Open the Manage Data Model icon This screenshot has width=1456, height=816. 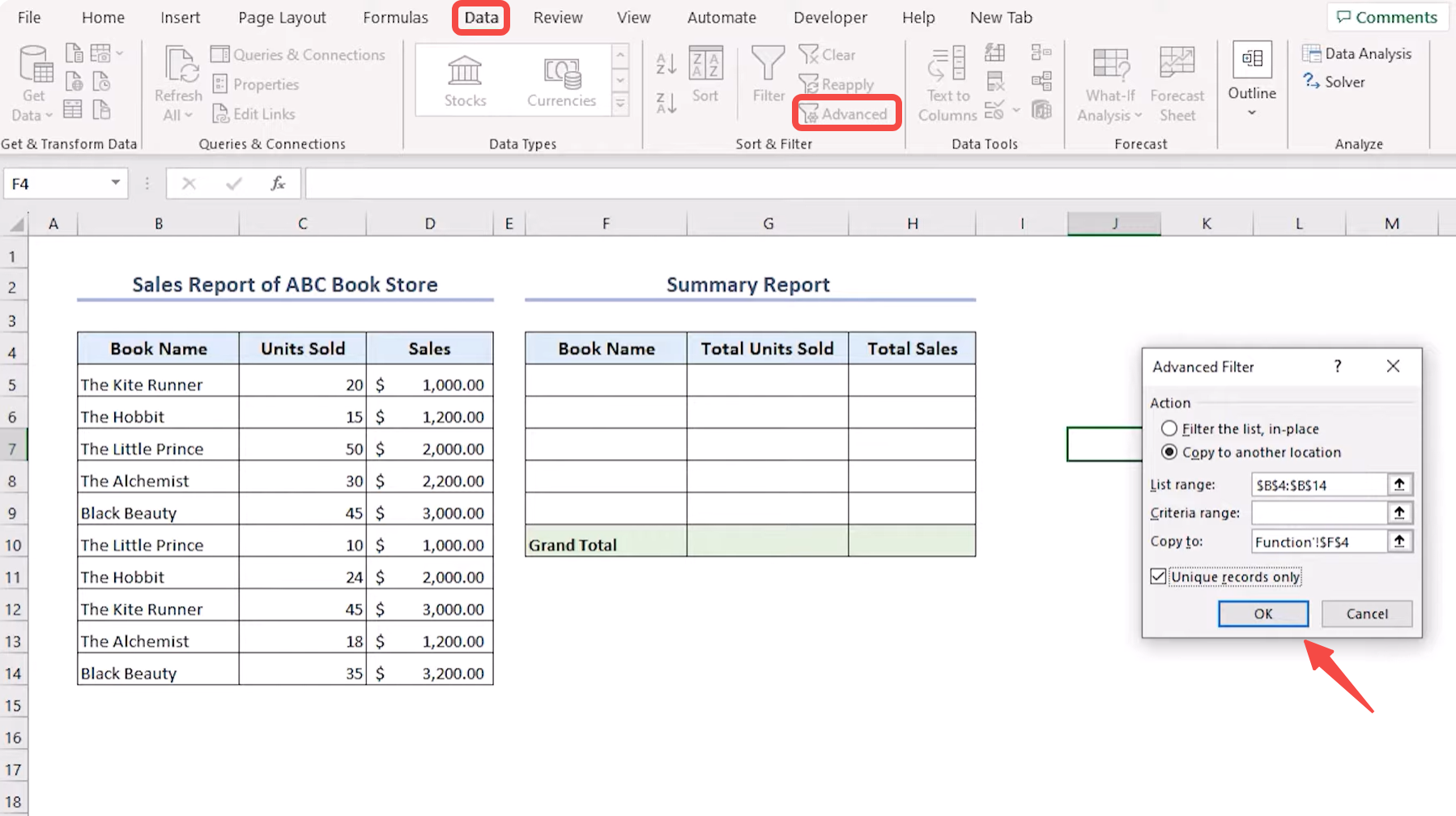point(1041,108)
